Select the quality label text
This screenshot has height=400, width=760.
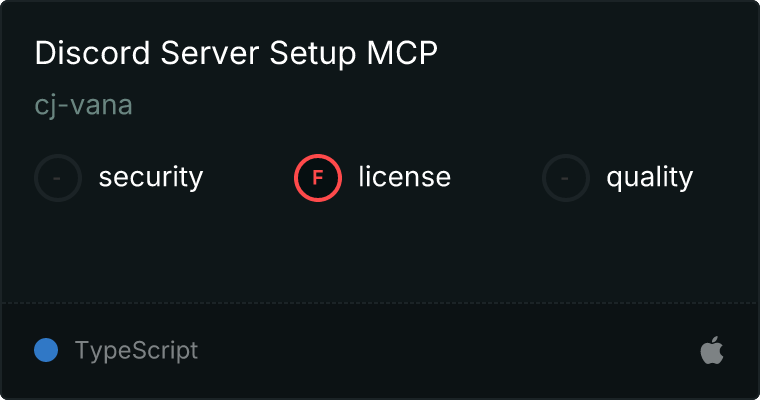[649, 177]
